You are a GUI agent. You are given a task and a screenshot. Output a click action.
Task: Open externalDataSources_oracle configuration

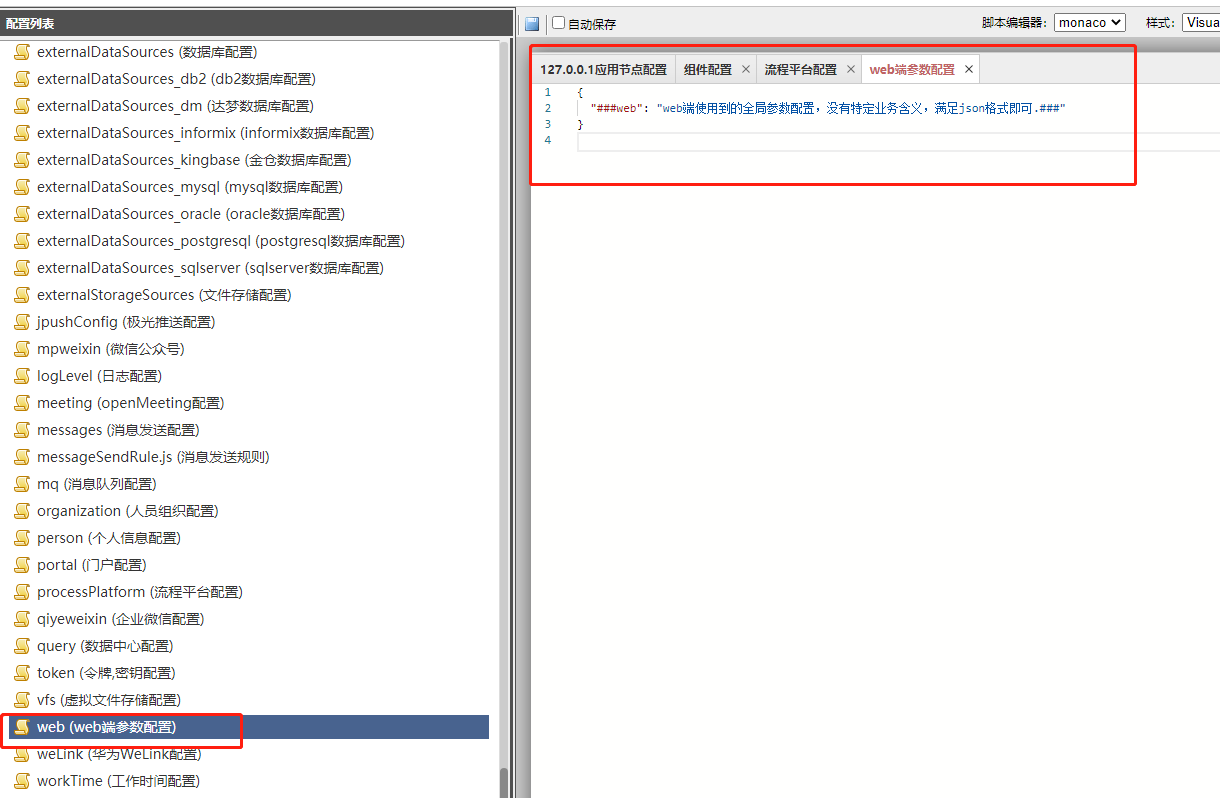[191, 214]
